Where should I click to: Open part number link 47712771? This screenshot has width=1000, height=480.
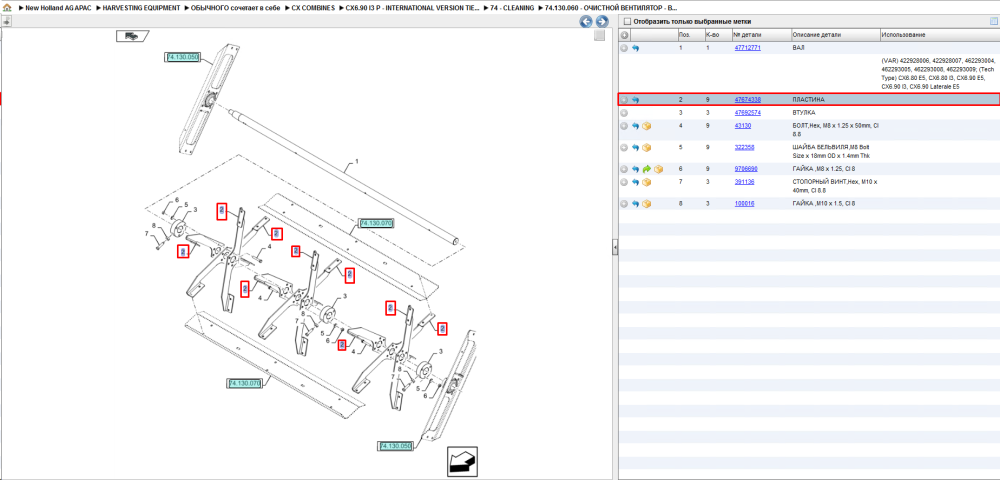pos(747,48)
